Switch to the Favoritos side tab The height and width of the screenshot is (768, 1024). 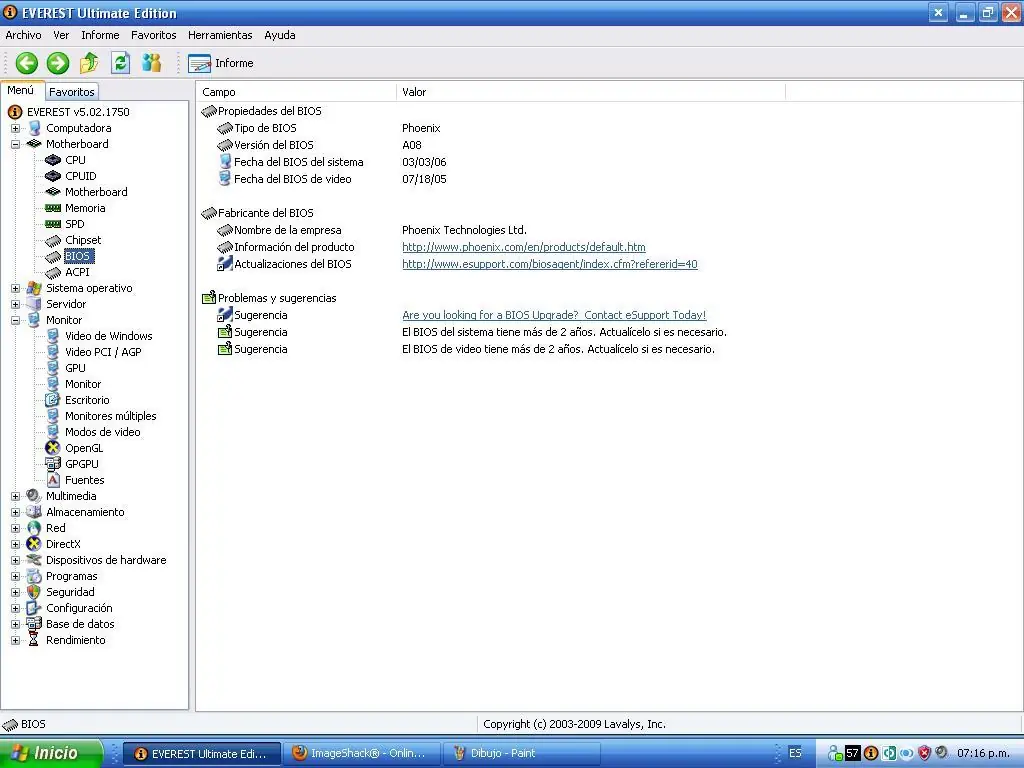coord(72,92)
